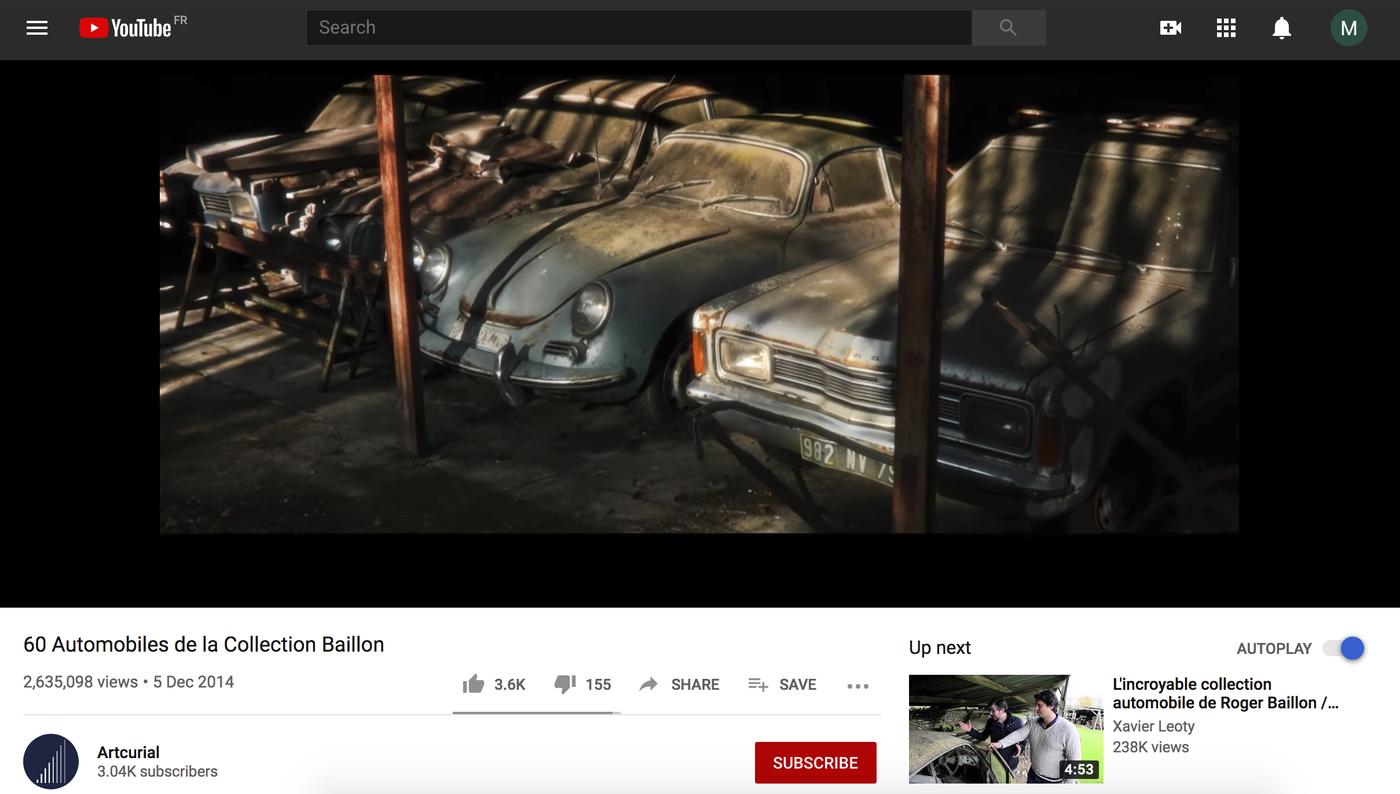Open the Up next video thumbnail
This screenshot has width=1400, height=794.
click(1006, 729)
